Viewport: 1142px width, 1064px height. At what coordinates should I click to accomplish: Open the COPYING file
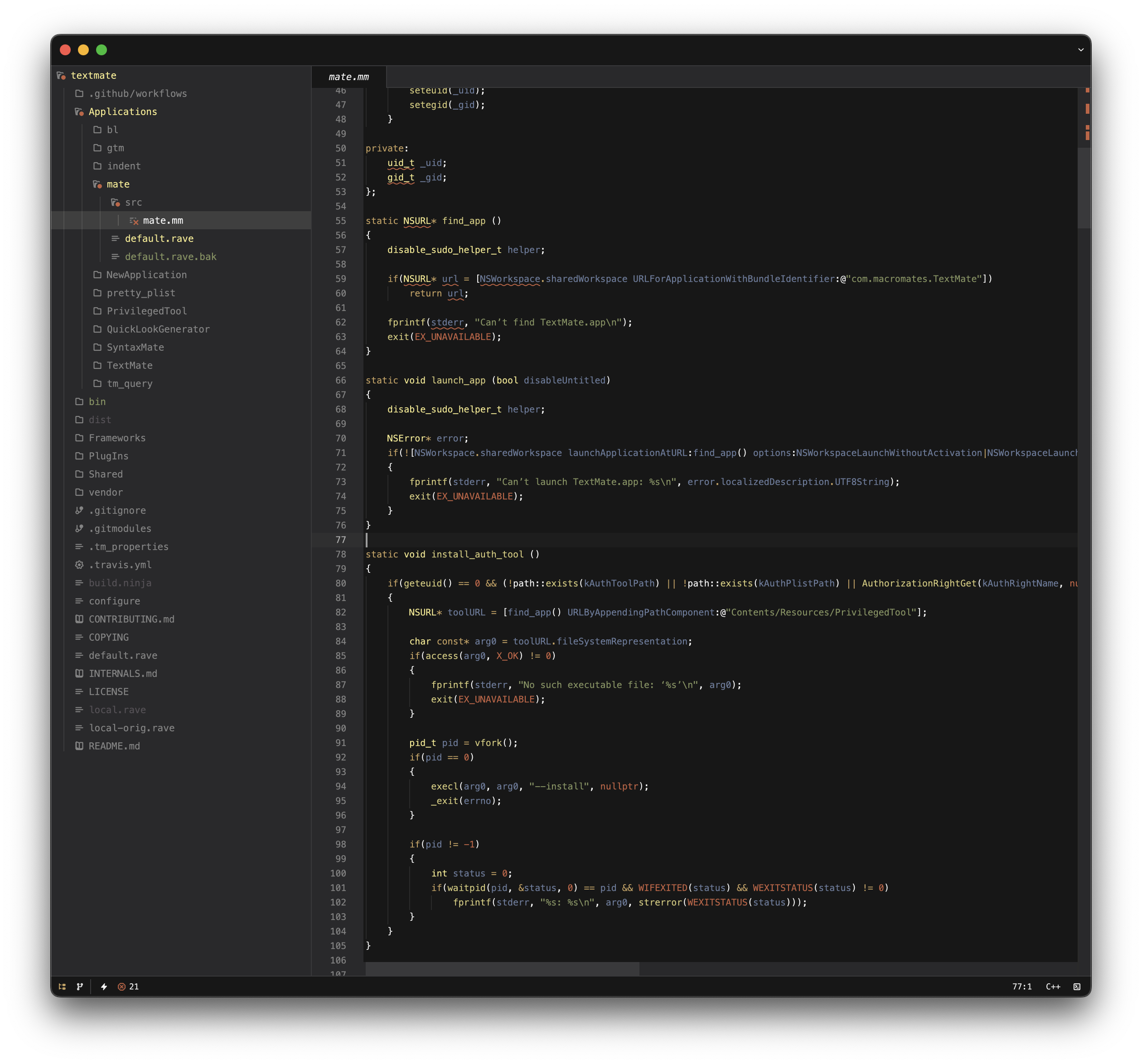point(181,637)
